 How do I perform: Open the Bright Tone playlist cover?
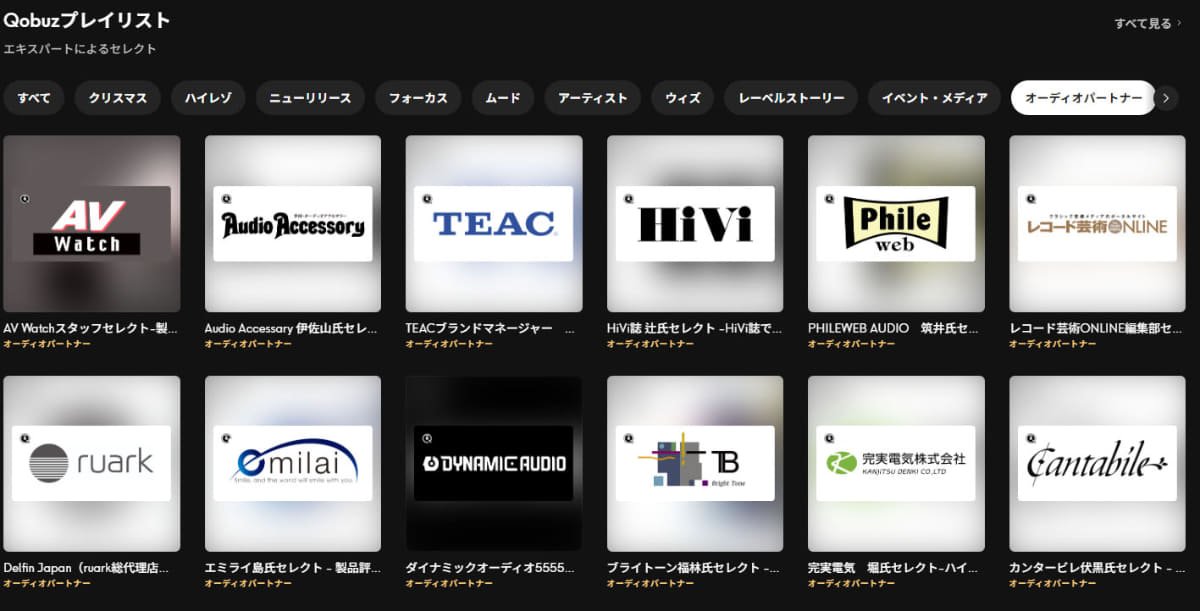(695, 464)
